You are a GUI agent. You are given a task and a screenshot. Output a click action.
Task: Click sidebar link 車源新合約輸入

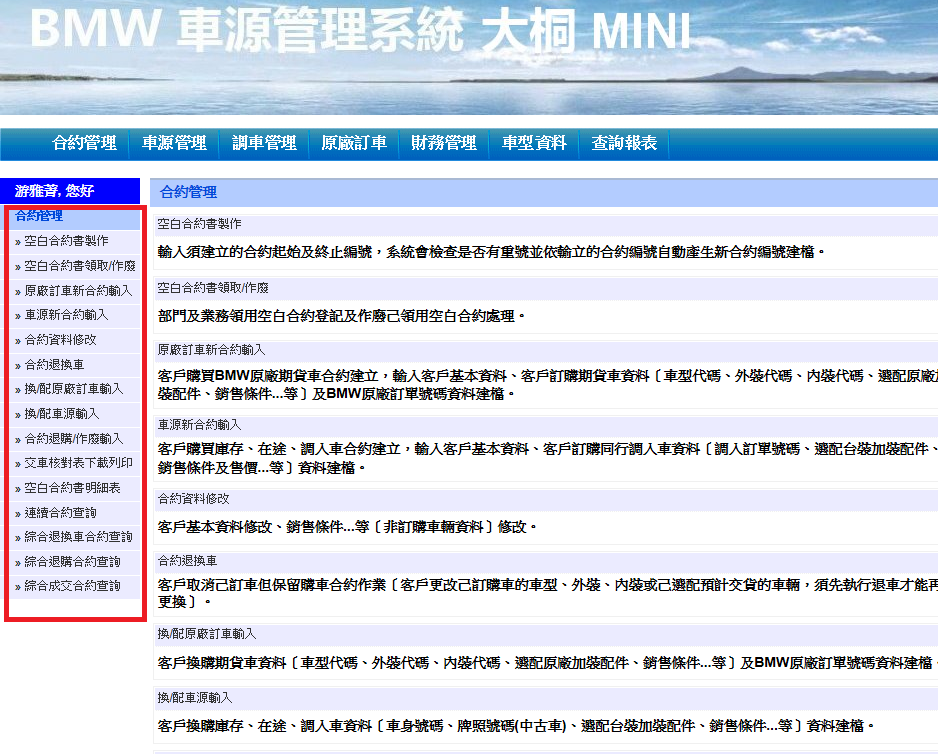[x=66, y=315]
